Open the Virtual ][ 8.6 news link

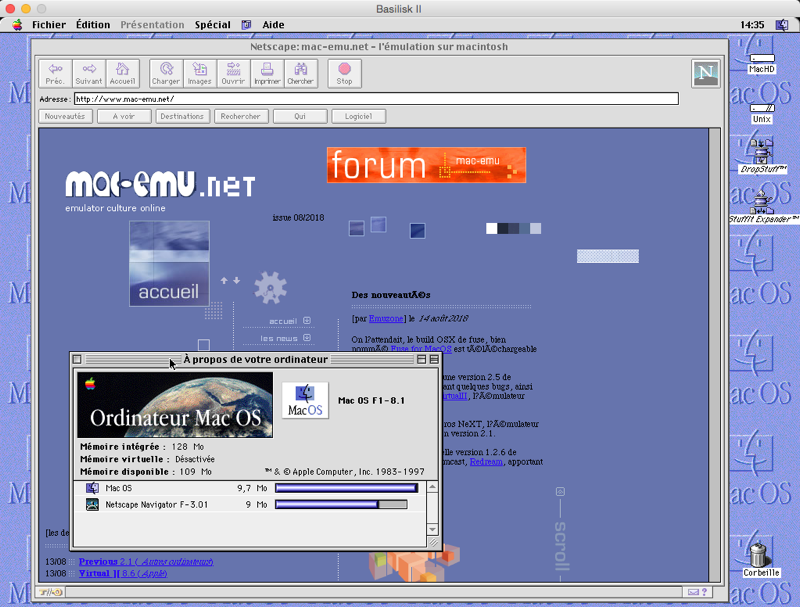tap(123, 573)
